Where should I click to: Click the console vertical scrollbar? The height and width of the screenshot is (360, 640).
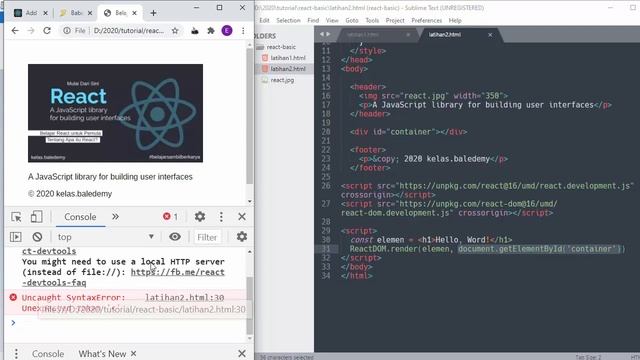point(249,305)
